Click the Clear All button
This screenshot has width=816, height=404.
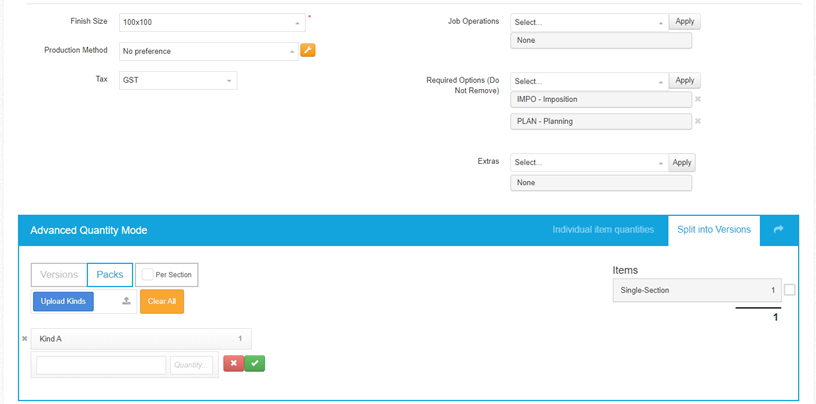coord(162,301)
